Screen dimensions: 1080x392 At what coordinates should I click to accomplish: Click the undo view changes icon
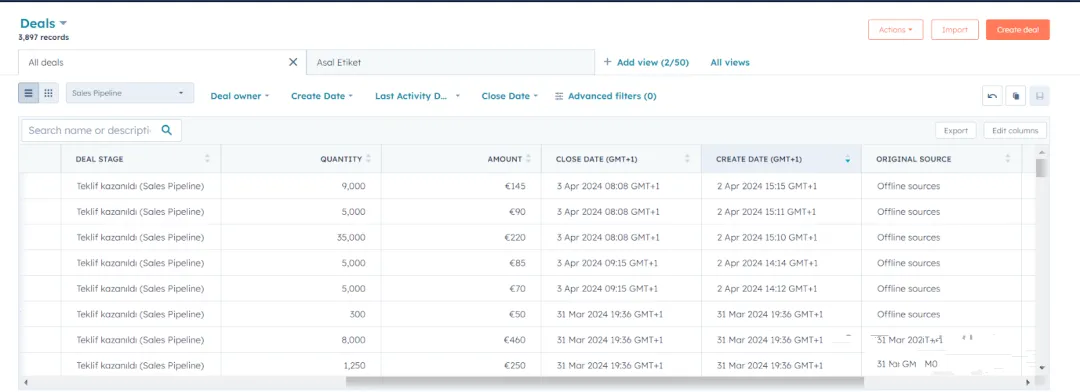tap(993, 96)
